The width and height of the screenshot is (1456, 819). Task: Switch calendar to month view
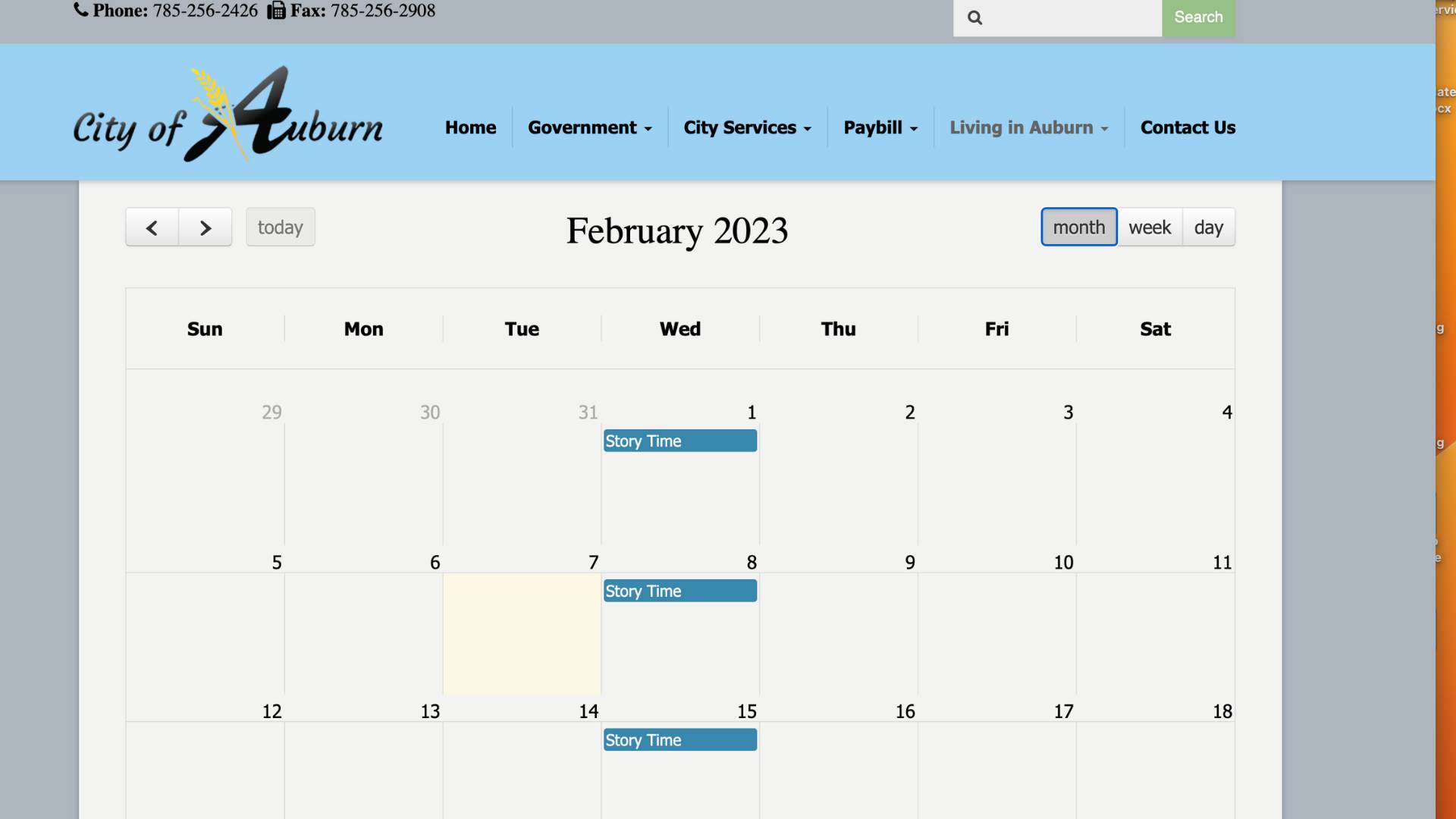[x=1078, y=227]
